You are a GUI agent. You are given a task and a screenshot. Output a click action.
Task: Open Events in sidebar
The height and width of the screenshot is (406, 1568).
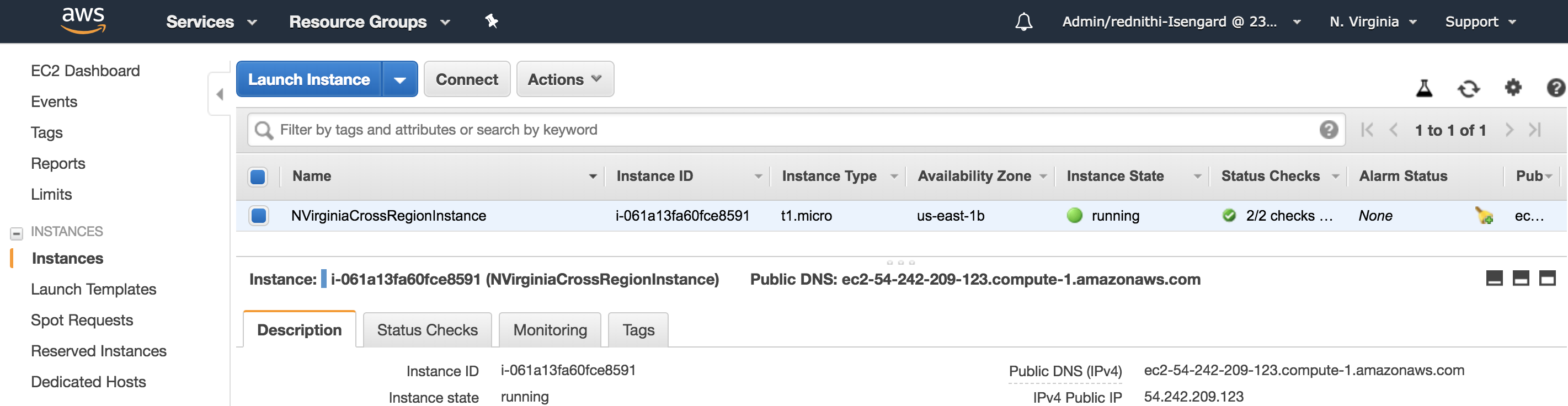(54, 102)
